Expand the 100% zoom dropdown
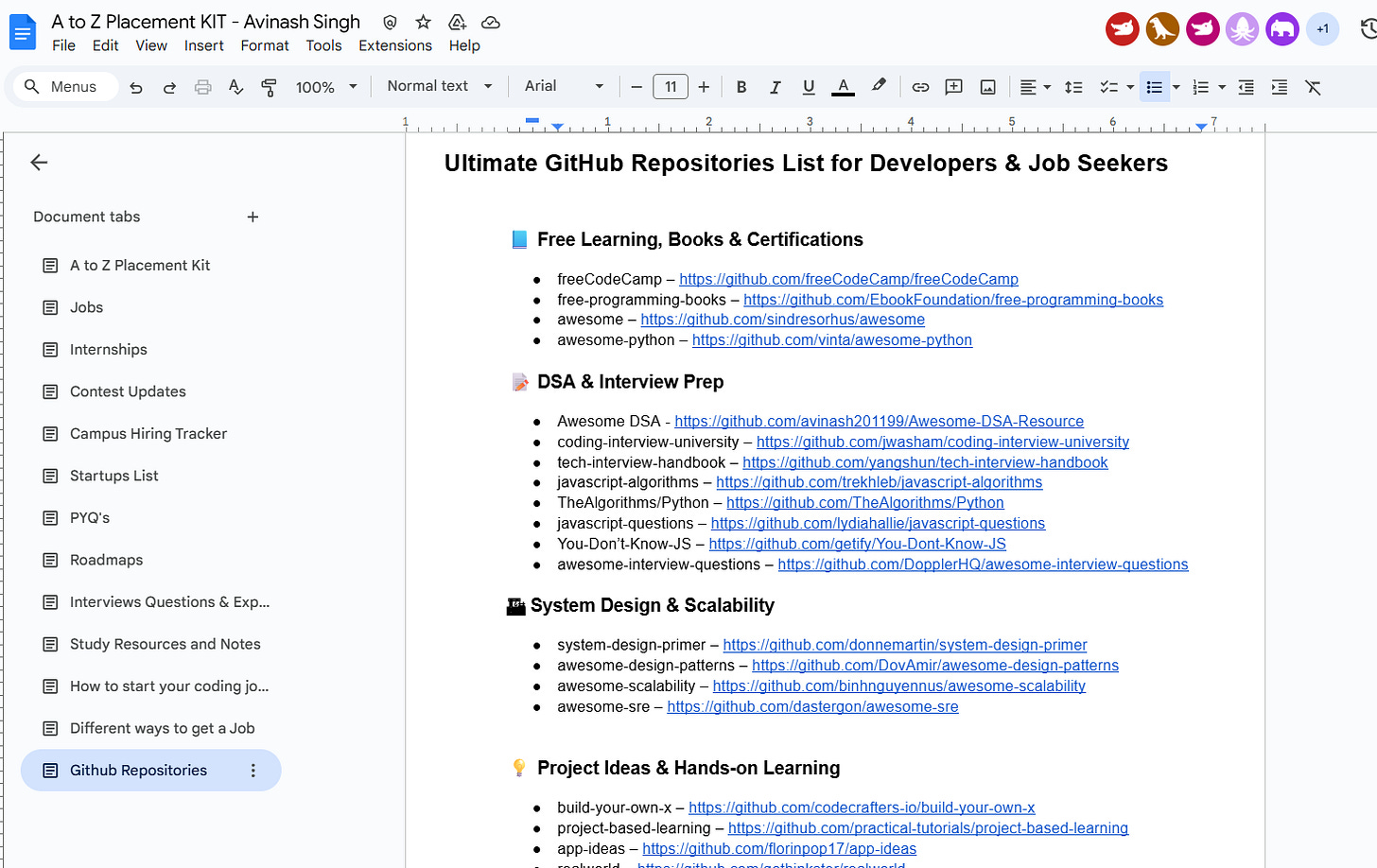1377x868 pixels. coord(326,87)
